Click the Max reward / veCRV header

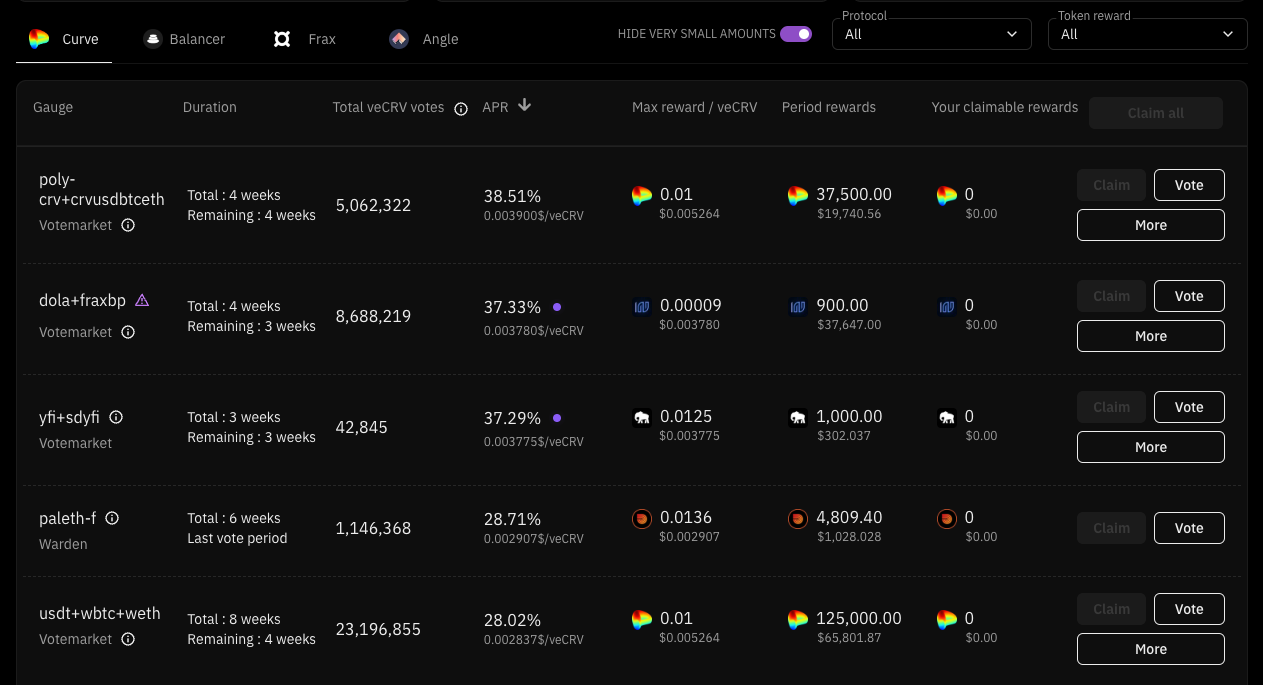(x=695, y=107)
